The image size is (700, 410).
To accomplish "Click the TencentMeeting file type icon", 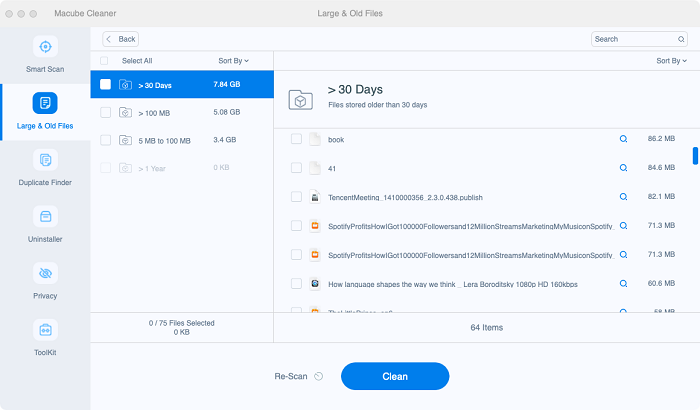I will (315, 197).
